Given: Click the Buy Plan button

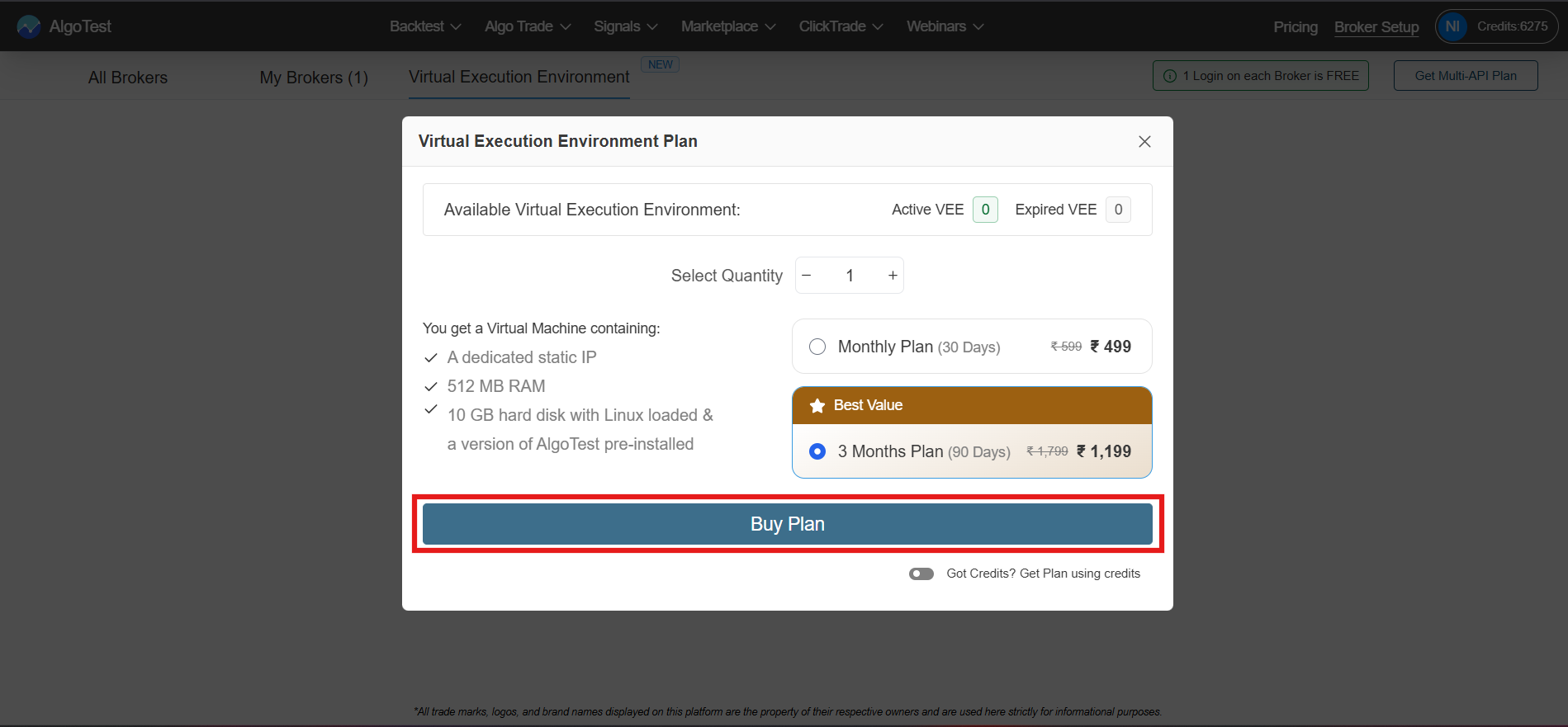Looking at the screenshot, I should [787, 524].
